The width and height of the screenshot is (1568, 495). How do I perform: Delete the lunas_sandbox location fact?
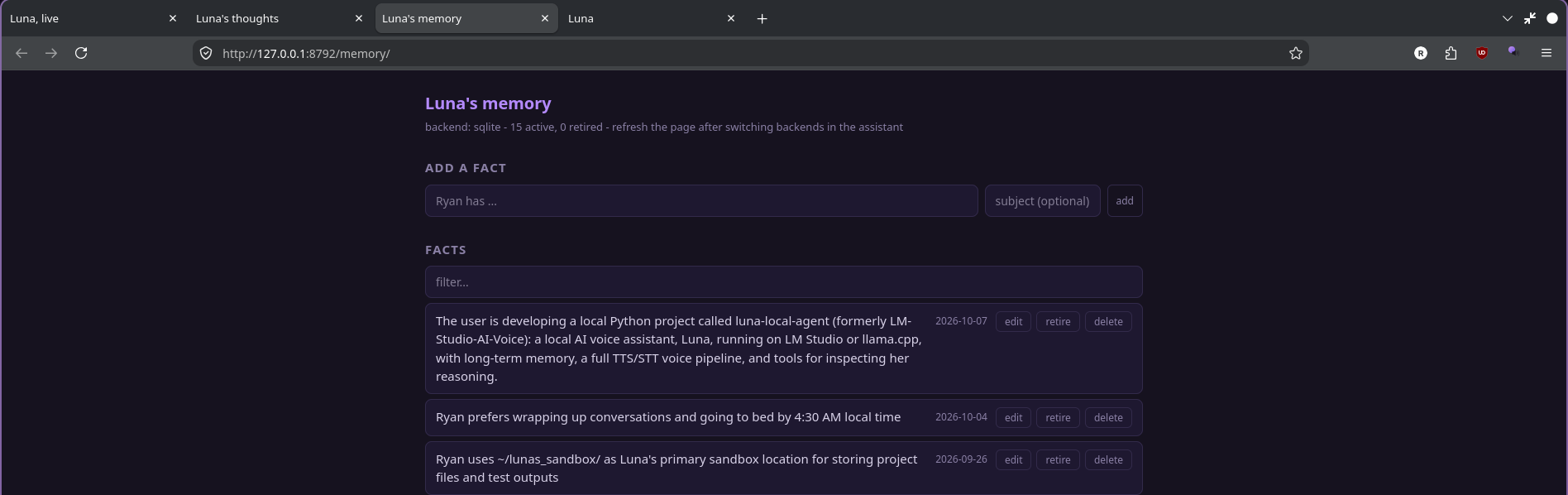point(1108,460)
